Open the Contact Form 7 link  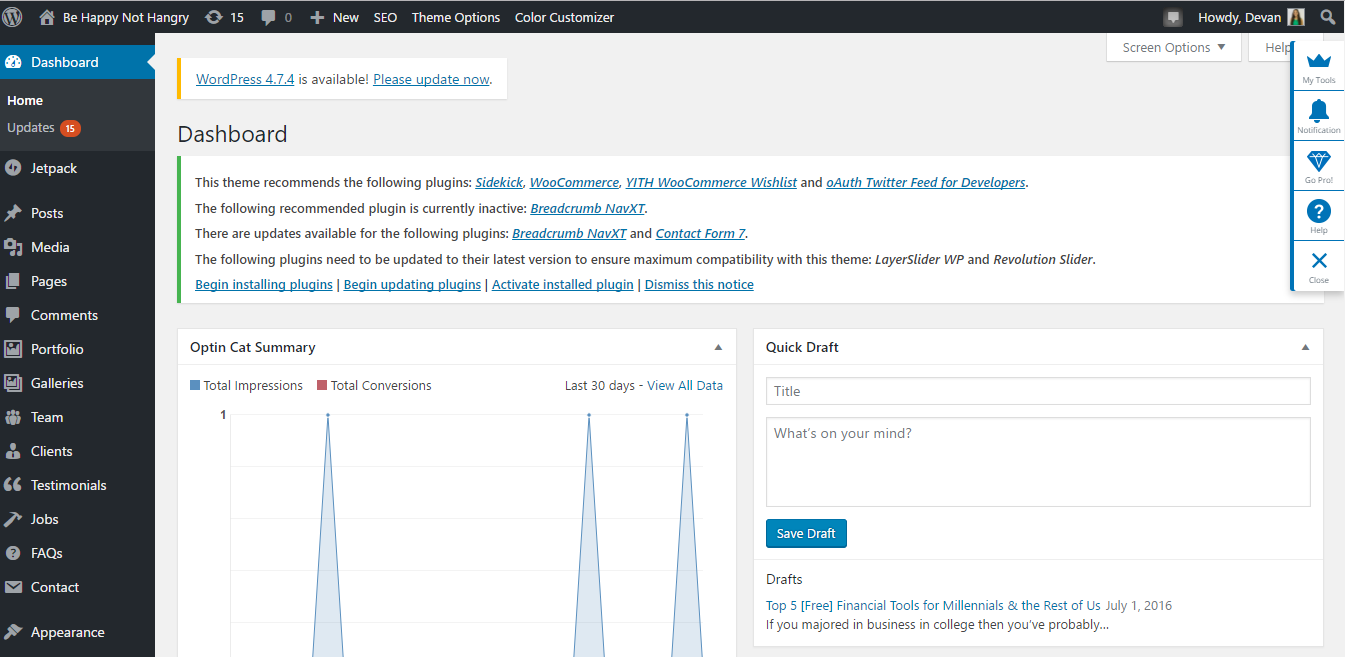[701, 234]
